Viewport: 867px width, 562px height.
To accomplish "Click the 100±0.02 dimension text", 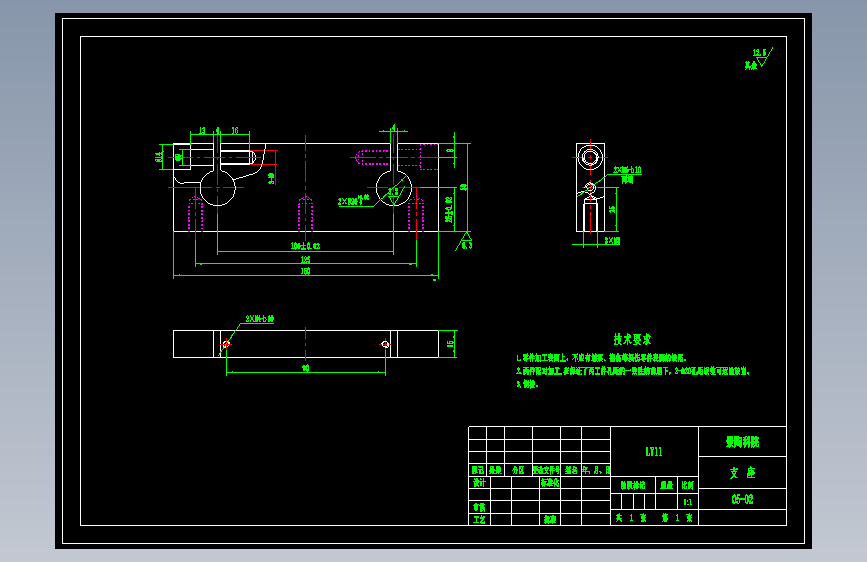I will click(305, 246).
